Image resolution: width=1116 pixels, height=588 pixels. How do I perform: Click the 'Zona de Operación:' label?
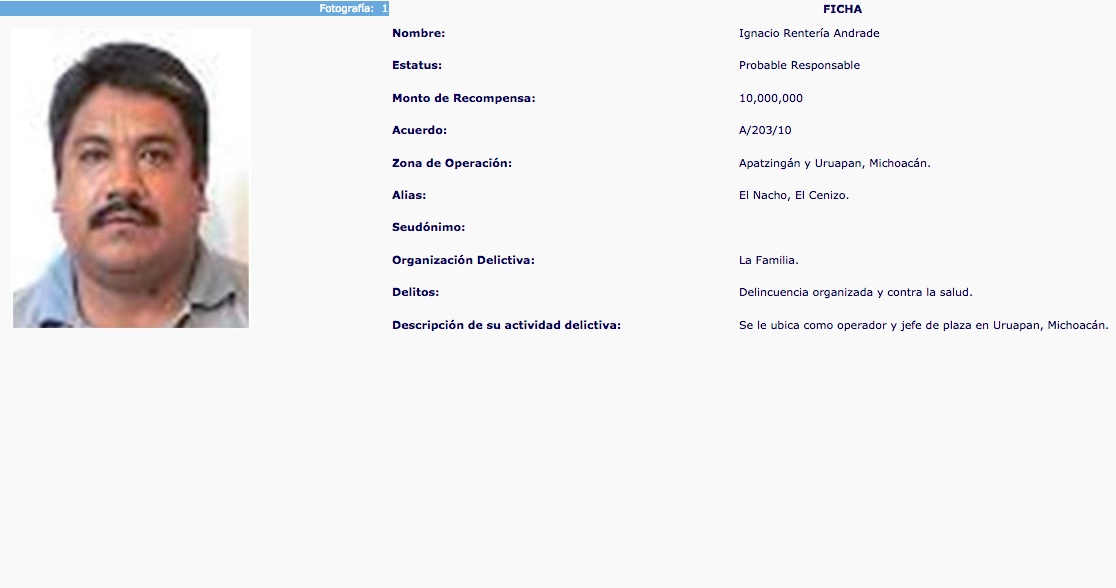click(x=452, y=163)
